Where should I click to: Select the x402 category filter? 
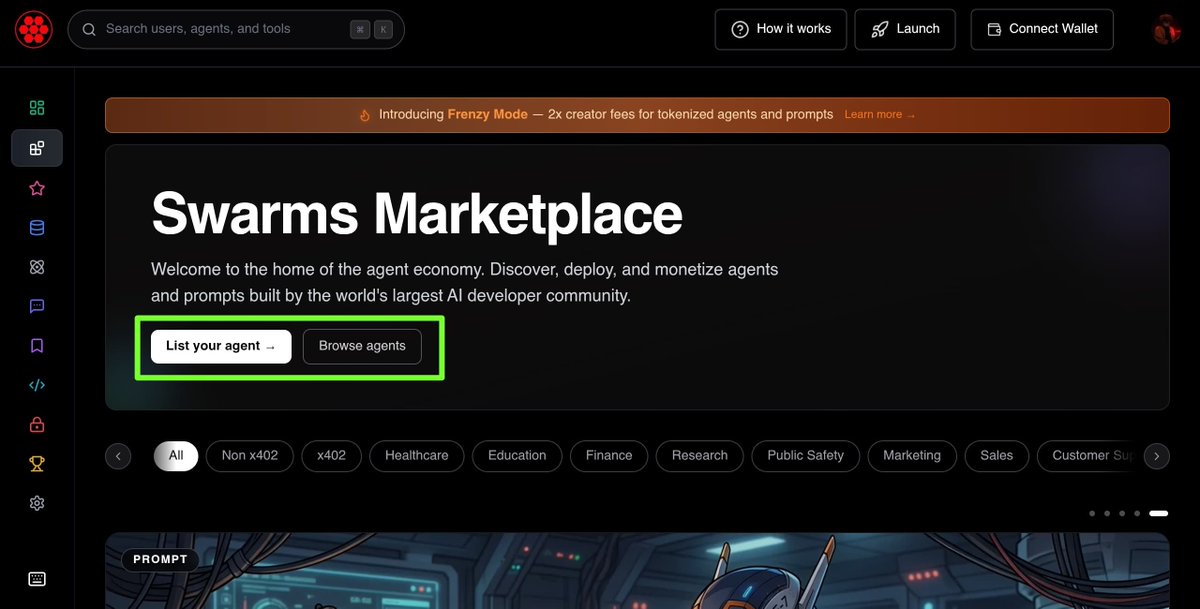332,456
